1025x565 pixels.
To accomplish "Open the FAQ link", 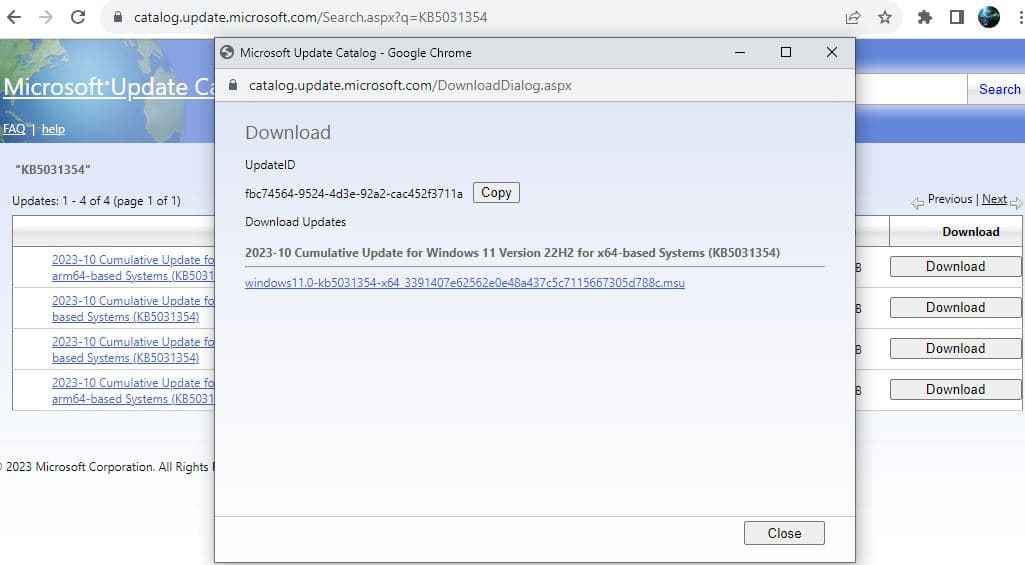I will tap(14, 129).
